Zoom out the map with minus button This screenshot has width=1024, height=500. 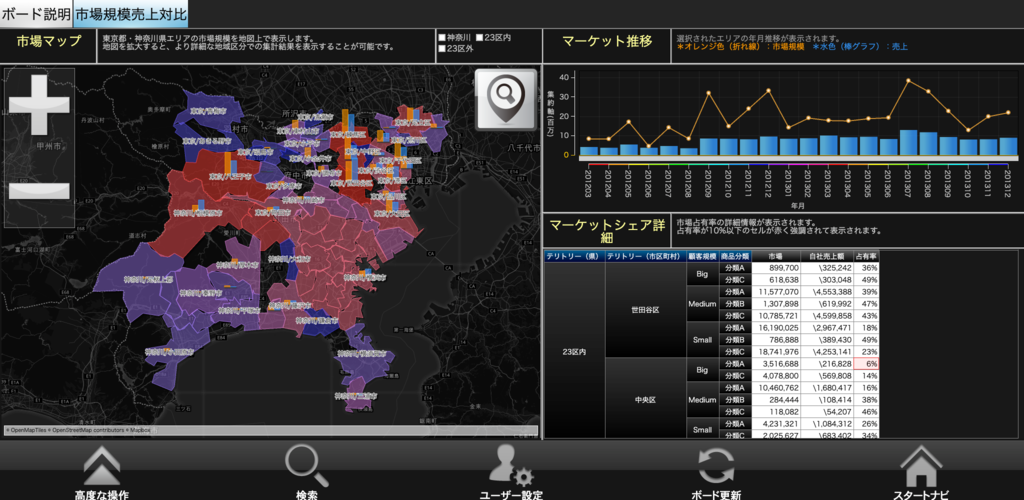point(39,190)
